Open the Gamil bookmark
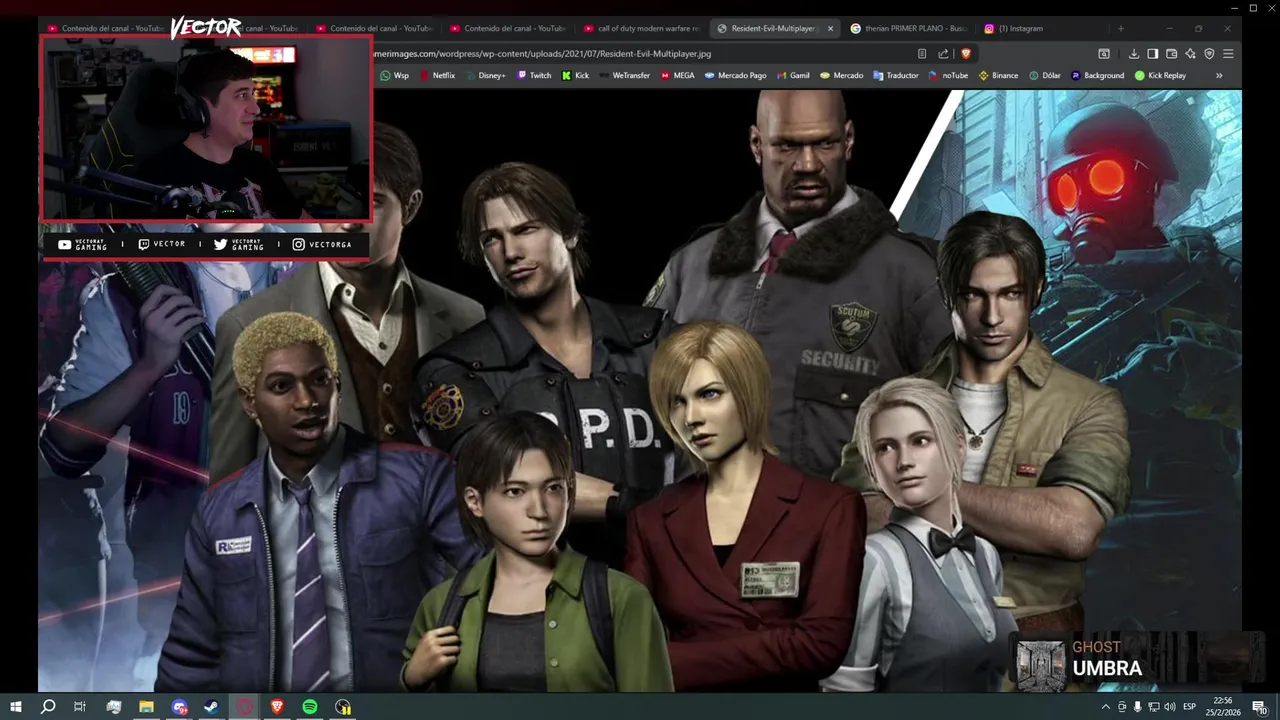This screenshot has width=1280, height=720. [x=793, y=75]
